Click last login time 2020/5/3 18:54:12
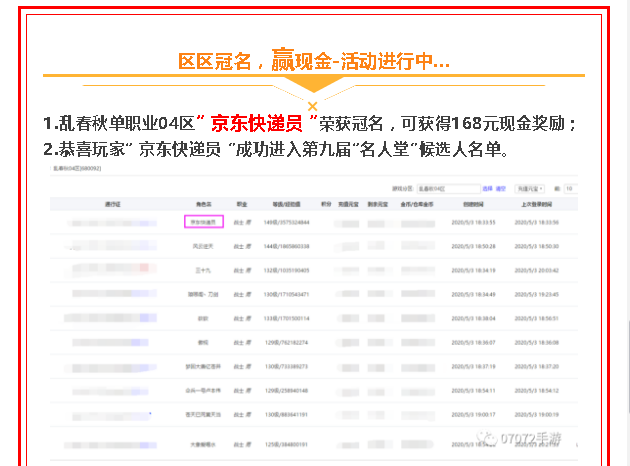The width and height of the screenshot is (630, 466). 537,390
